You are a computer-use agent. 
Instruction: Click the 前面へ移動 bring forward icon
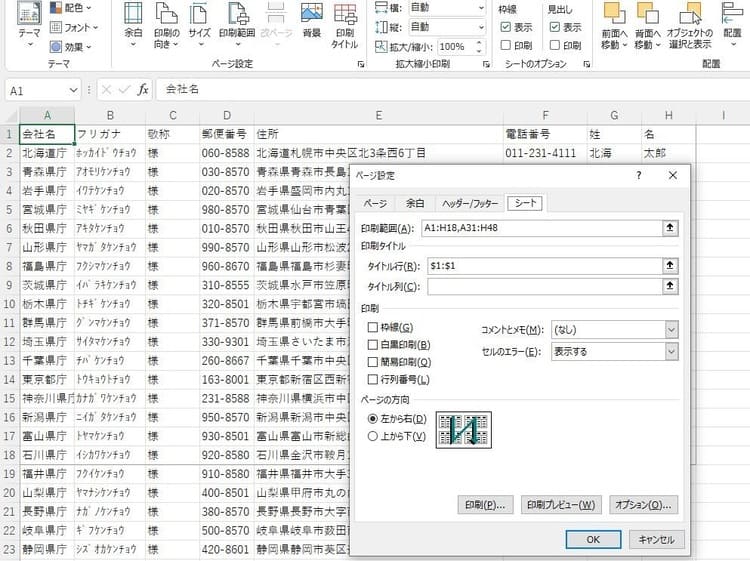[614, 25]
